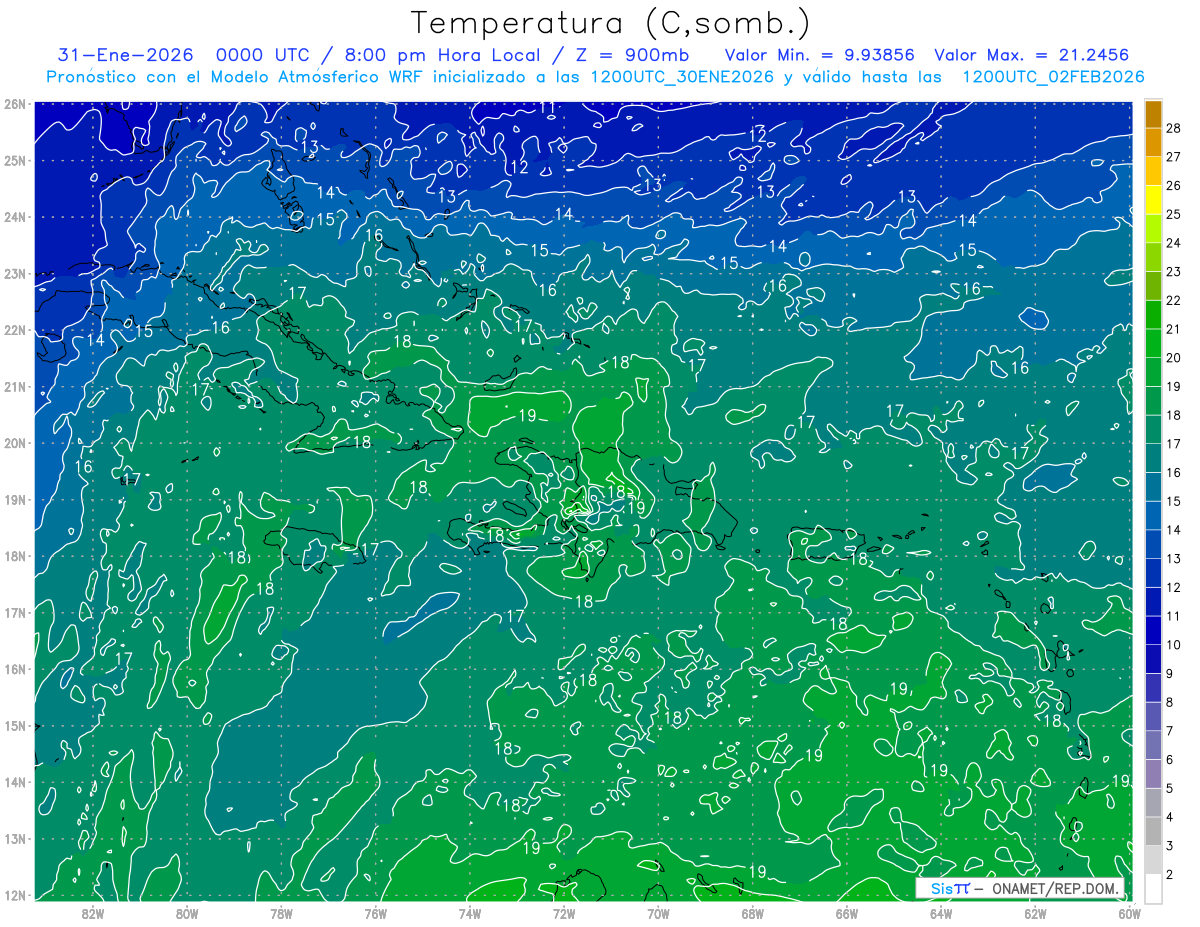Screen dimensions: 1200x927
Task: Click the '62W' longitude axis label
Action: (x=1035, y=913)
